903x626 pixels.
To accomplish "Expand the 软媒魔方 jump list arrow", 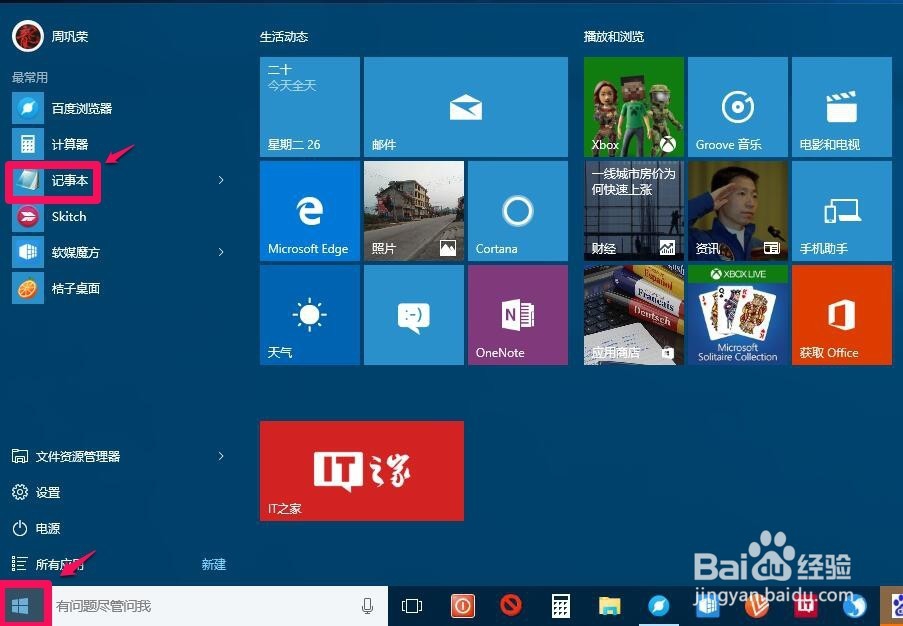I will 221,252.
